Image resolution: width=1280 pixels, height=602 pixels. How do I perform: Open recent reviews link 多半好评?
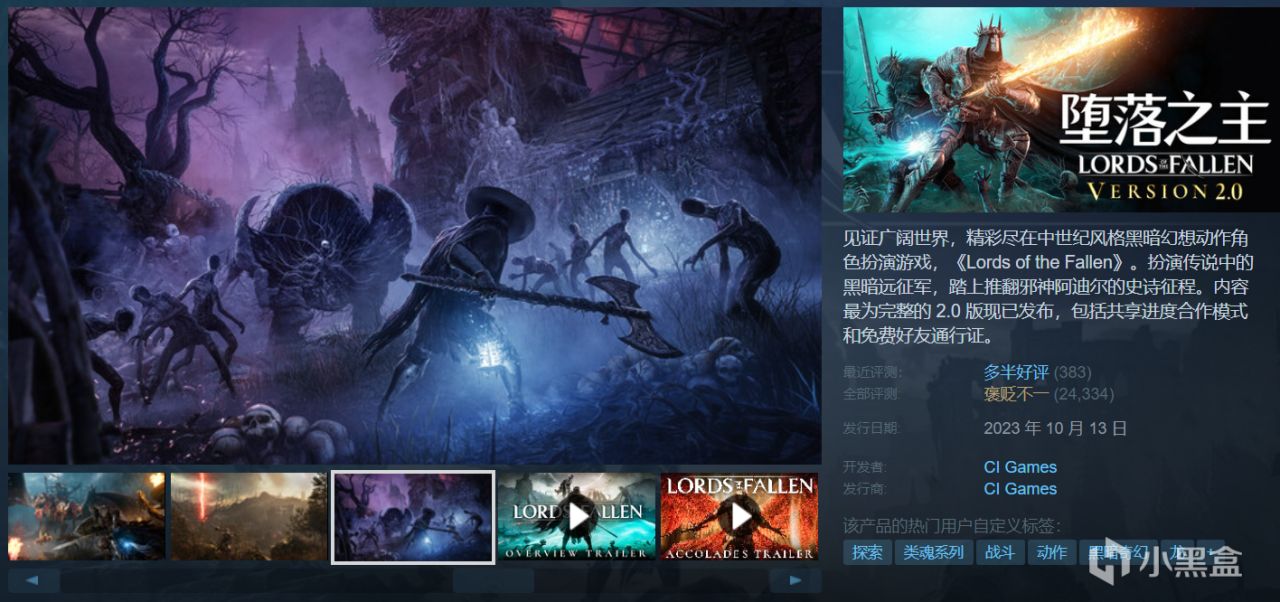pos(1016,372)
